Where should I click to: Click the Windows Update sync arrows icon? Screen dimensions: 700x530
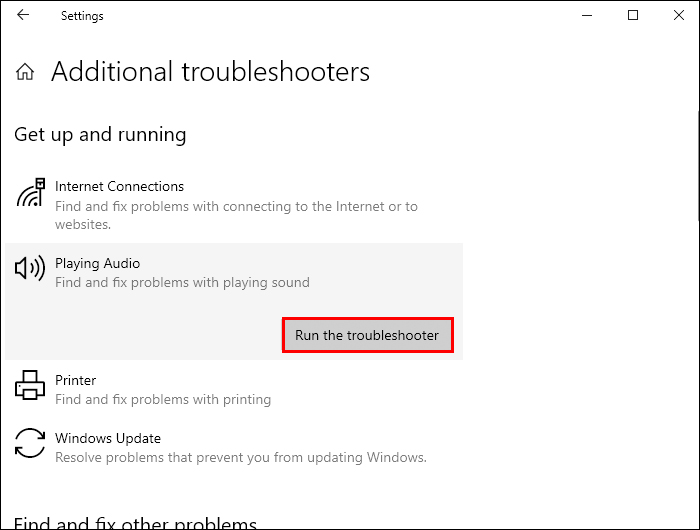tap(30, 443)
